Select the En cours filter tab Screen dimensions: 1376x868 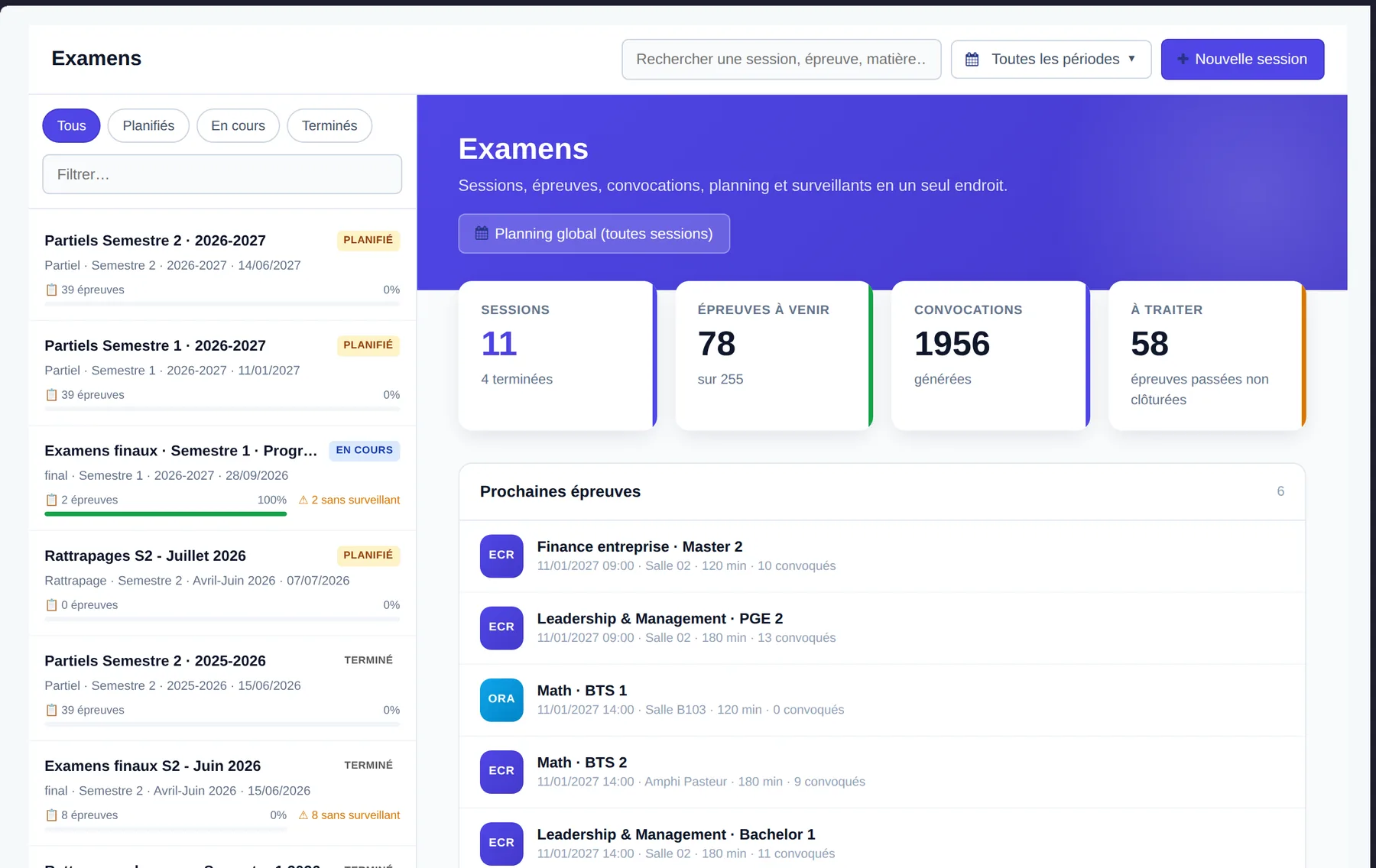[x=238, y=125]
